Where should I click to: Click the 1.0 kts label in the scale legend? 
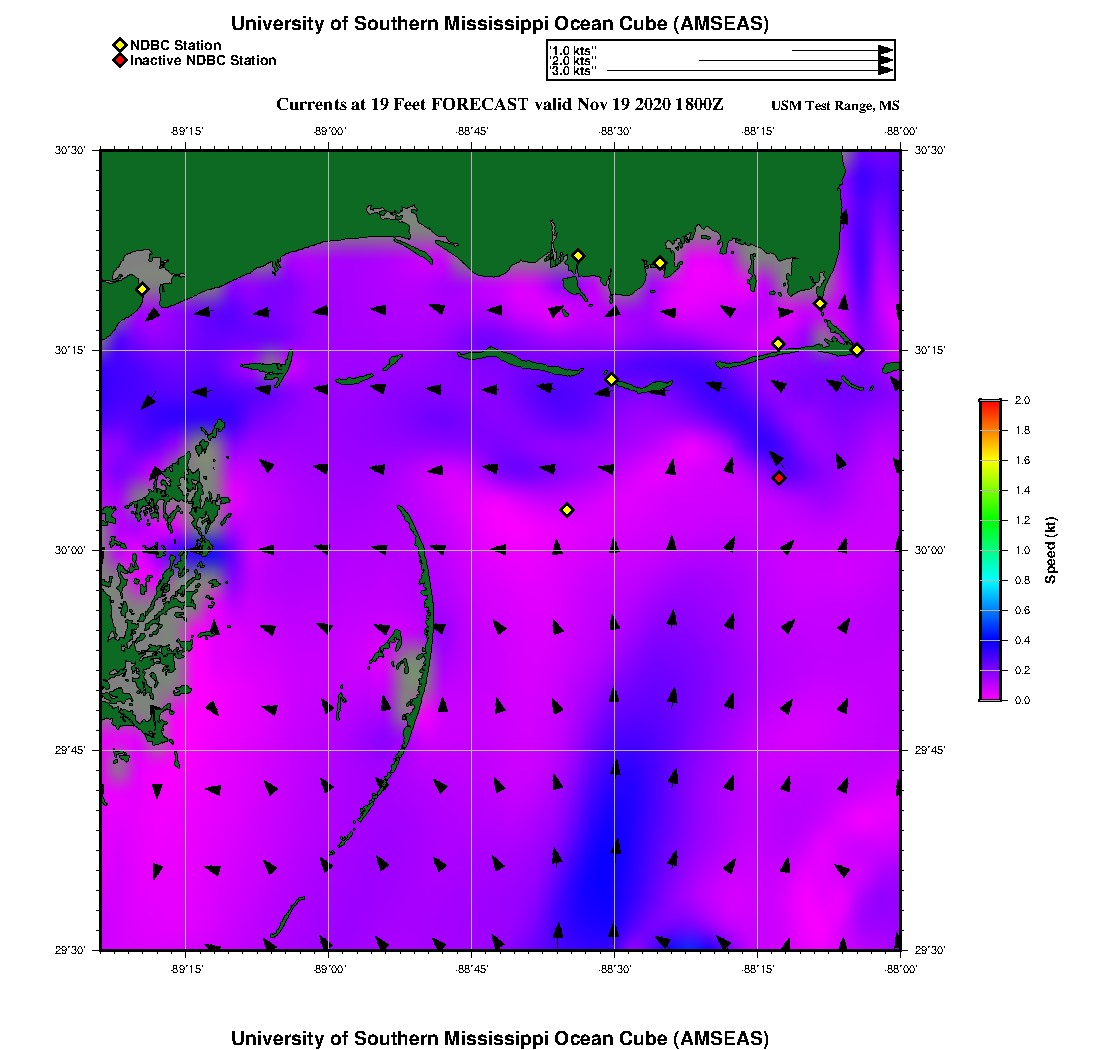click(573, 49)
